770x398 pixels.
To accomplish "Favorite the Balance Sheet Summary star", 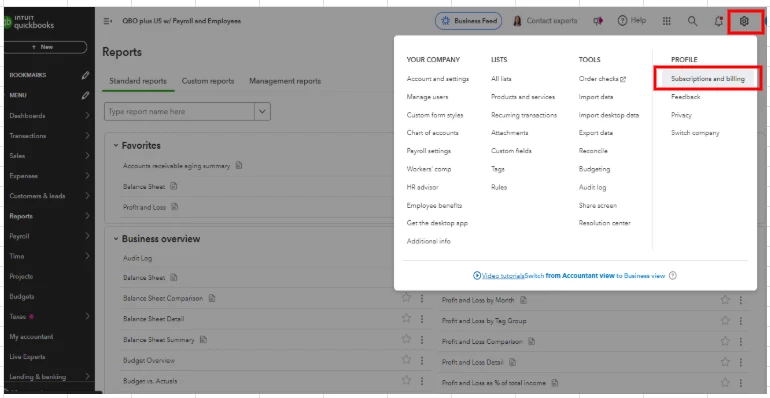I will (x=406, y=339).
